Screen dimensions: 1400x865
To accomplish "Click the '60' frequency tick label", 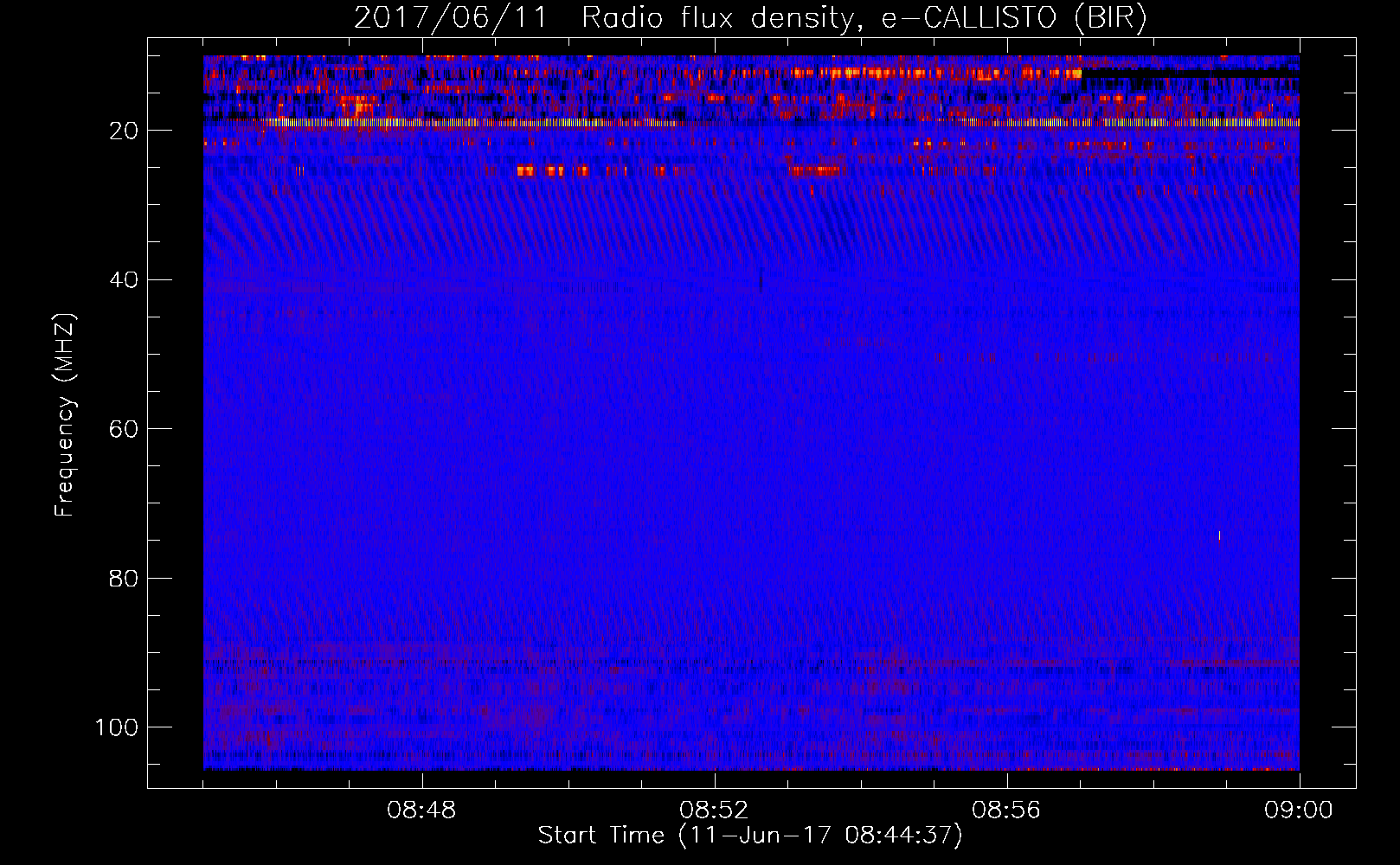I will coord(124,429).
